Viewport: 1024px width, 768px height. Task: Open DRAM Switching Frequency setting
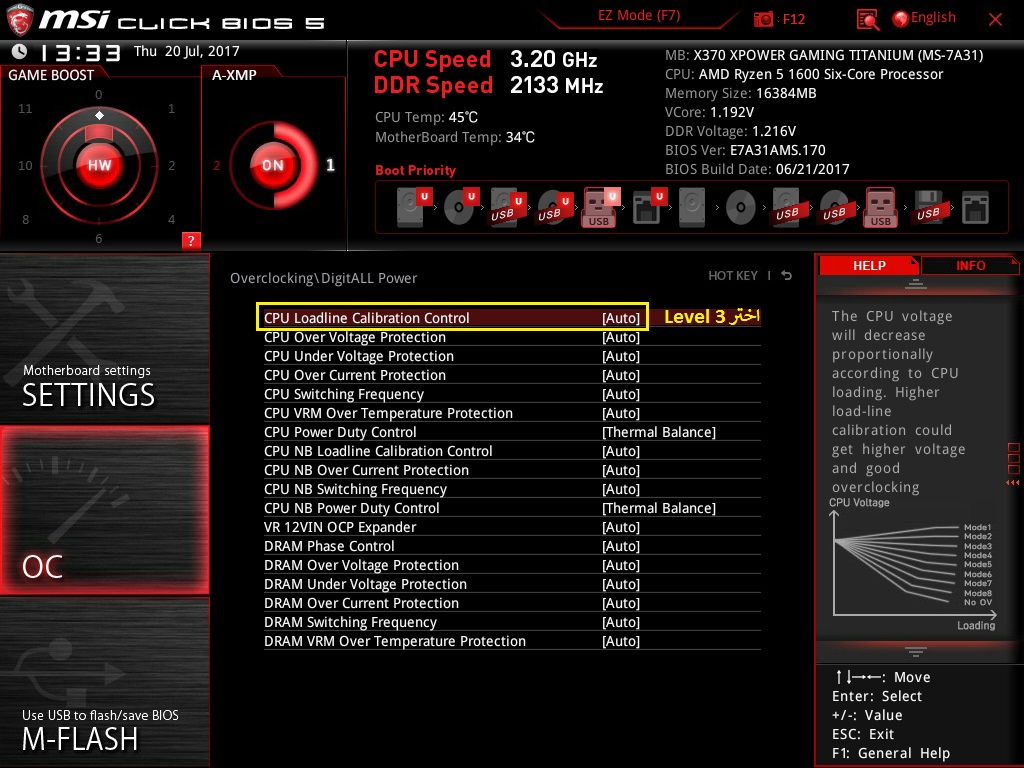coord(512,621)
